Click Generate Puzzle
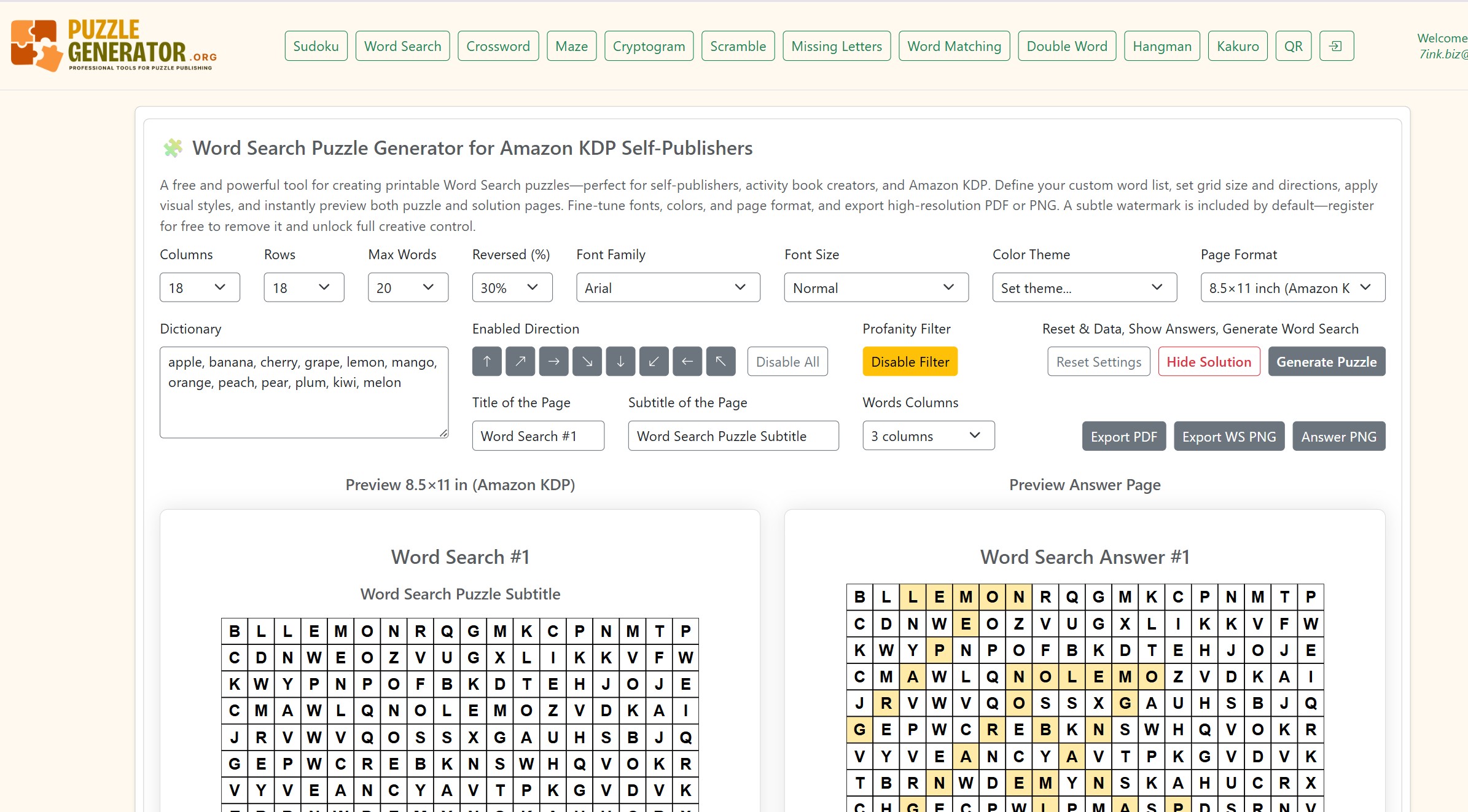This screenshot has height=812, width=1468. [x=1326, y=362]
